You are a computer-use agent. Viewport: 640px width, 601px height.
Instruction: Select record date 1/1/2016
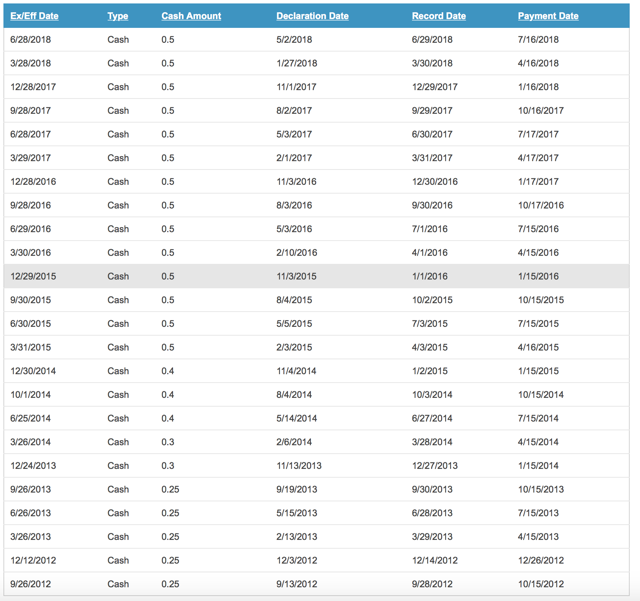pyautogui.click(x=430, y=276)
